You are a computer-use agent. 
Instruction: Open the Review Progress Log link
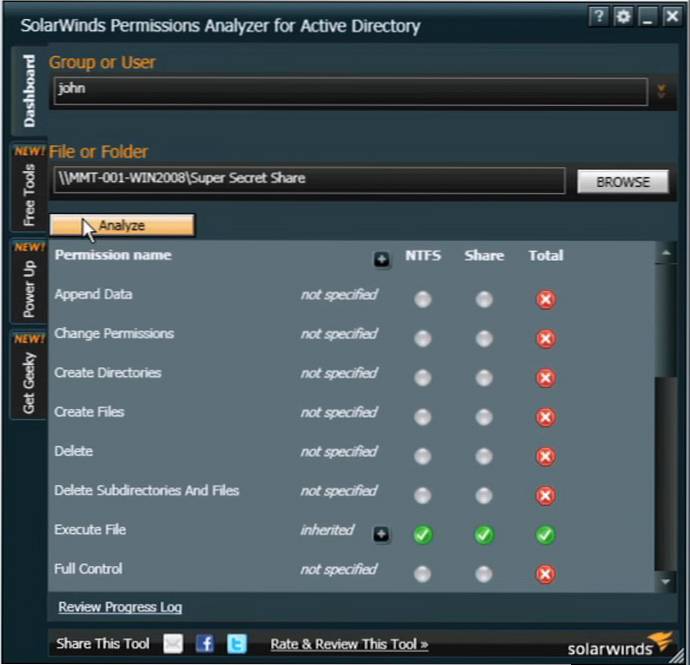120,607
